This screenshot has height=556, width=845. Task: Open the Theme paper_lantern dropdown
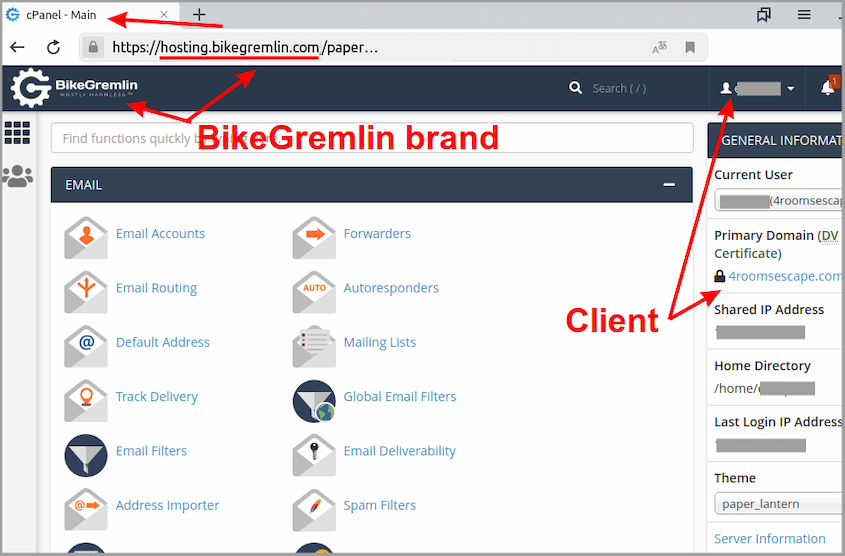pos(779,504)
